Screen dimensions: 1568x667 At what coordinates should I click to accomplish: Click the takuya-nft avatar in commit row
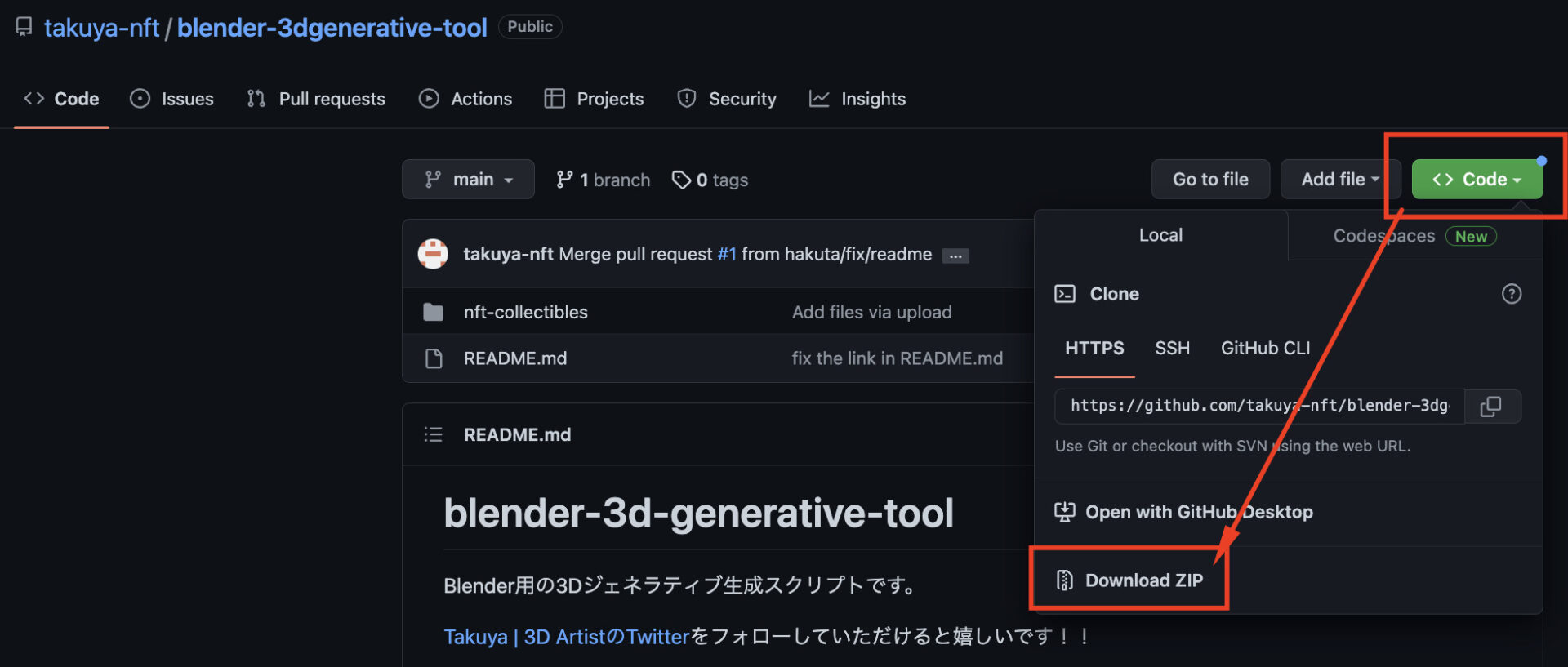point(433,254)
